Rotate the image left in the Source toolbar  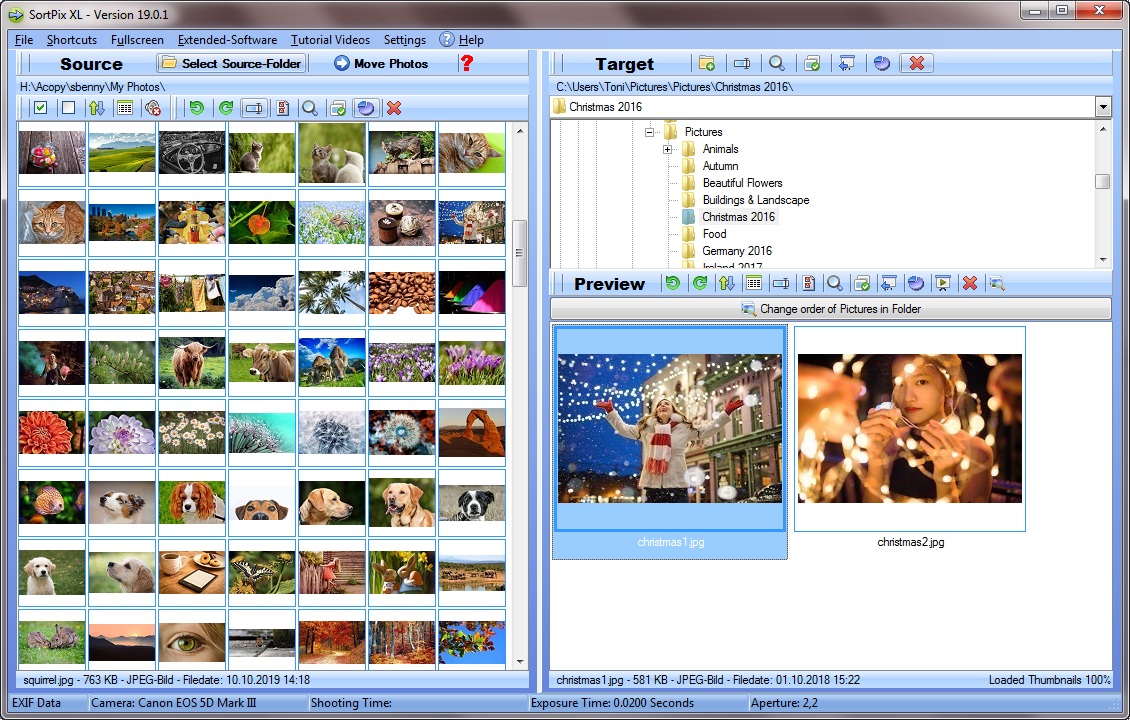pyautogui.click(x=198, y=108)
